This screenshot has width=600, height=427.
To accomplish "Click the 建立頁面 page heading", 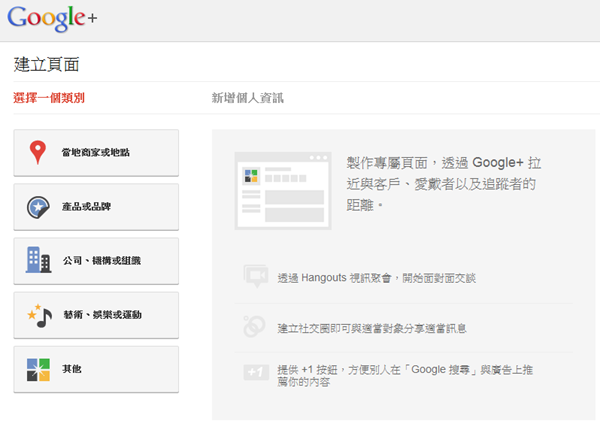I will (x=46, y=65).
